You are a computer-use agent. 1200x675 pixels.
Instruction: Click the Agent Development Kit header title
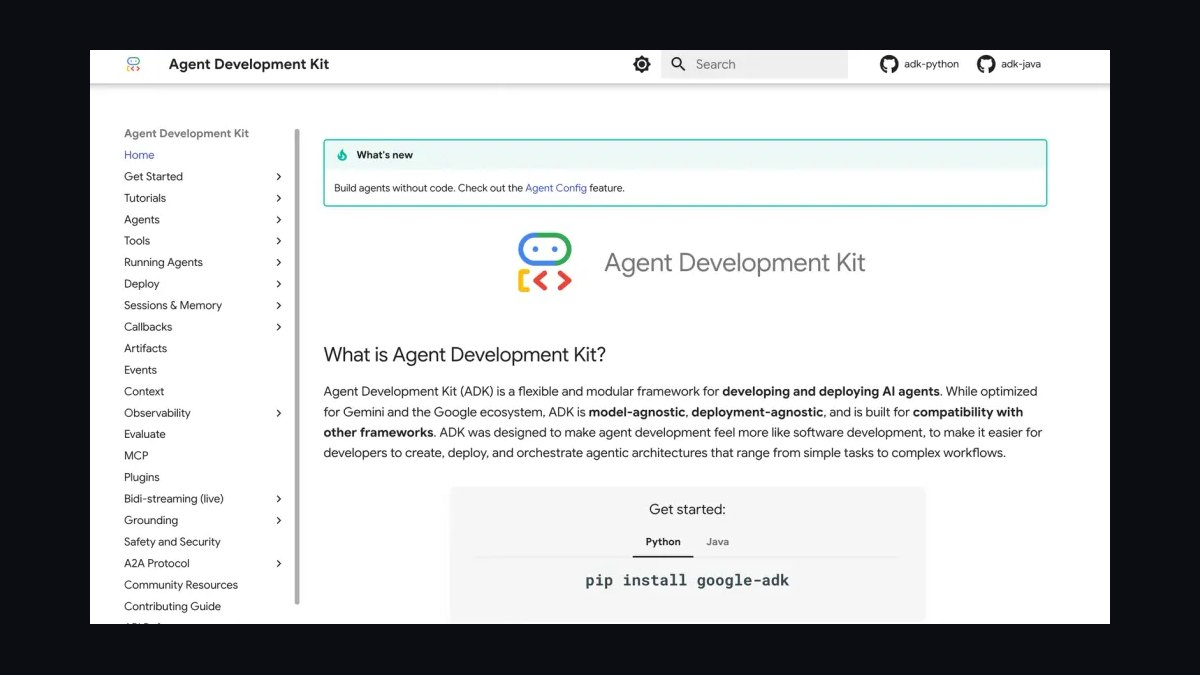pyautogui.click(x=249, y=64)
